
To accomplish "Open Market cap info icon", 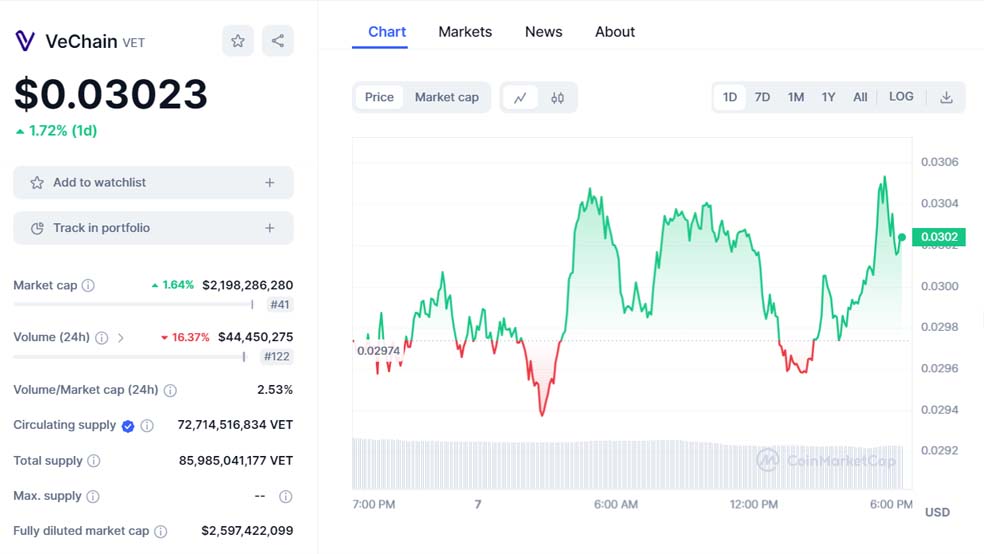I will click(88, 285).
